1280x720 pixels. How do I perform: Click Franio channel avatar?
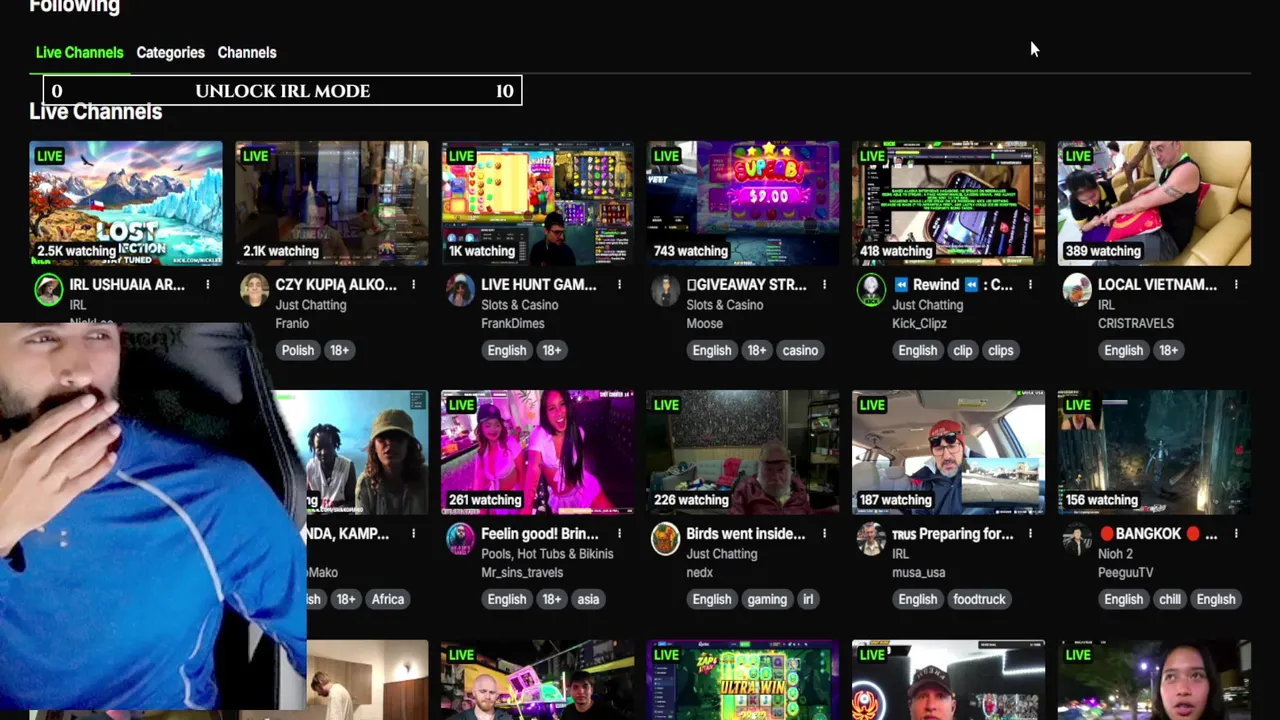tap(254, 290)
